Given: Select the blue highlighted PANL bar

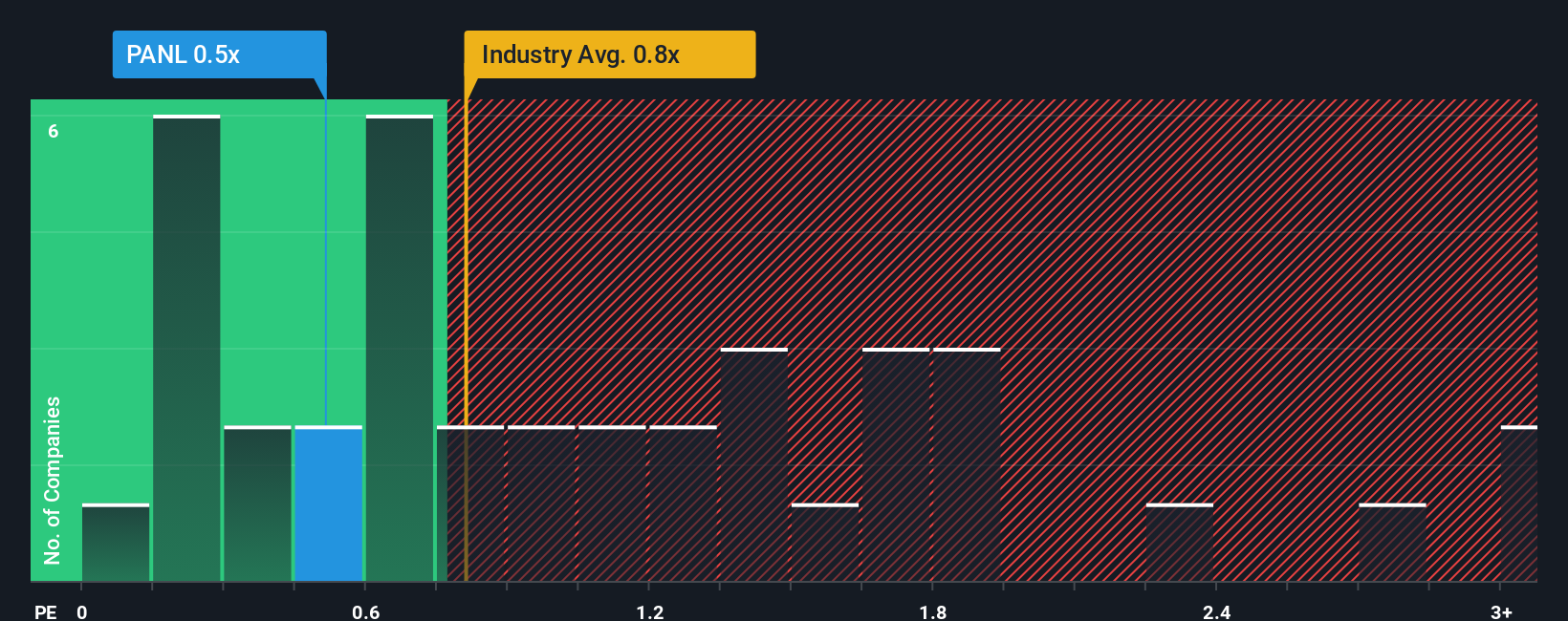Looking at the screenshot, I should [329, 503].
